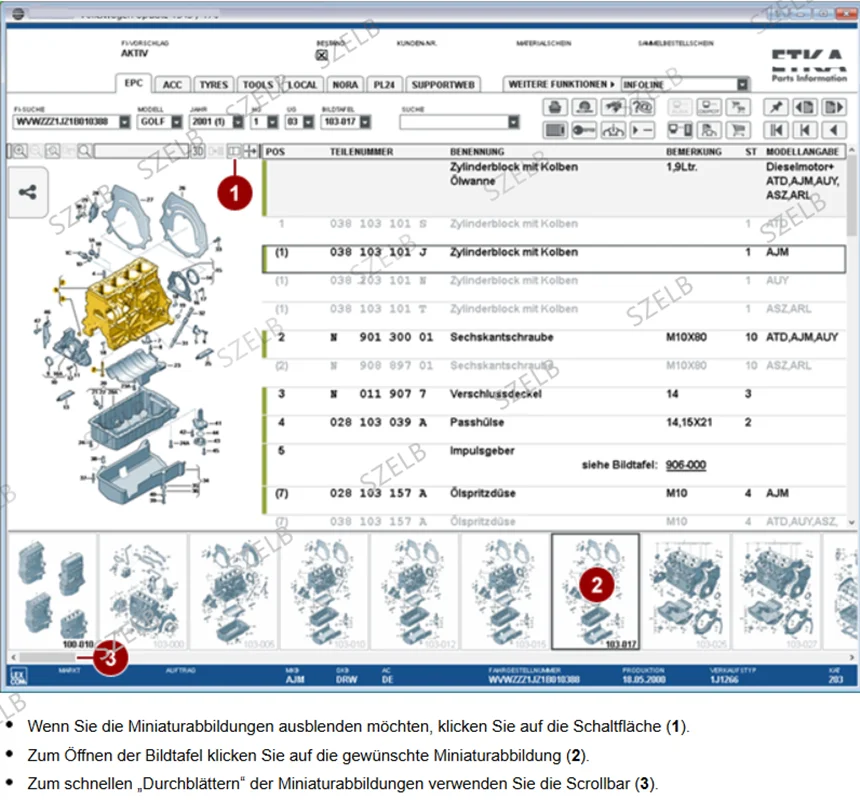Expand the FI-Suche VIN dropdown

(125, 122)
